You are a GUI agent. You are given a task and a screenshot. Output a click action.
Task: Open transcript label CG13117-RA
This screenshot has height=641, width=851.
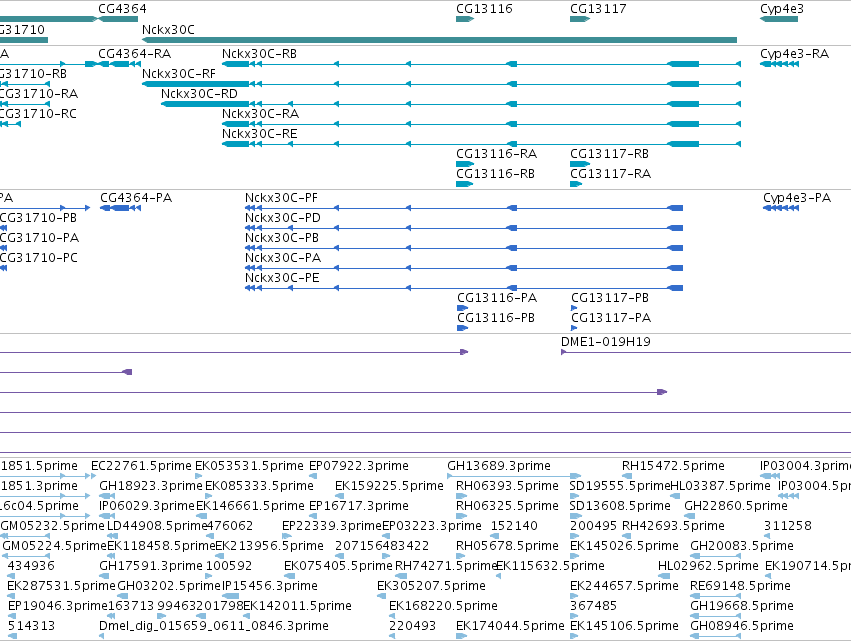[611, 174]
